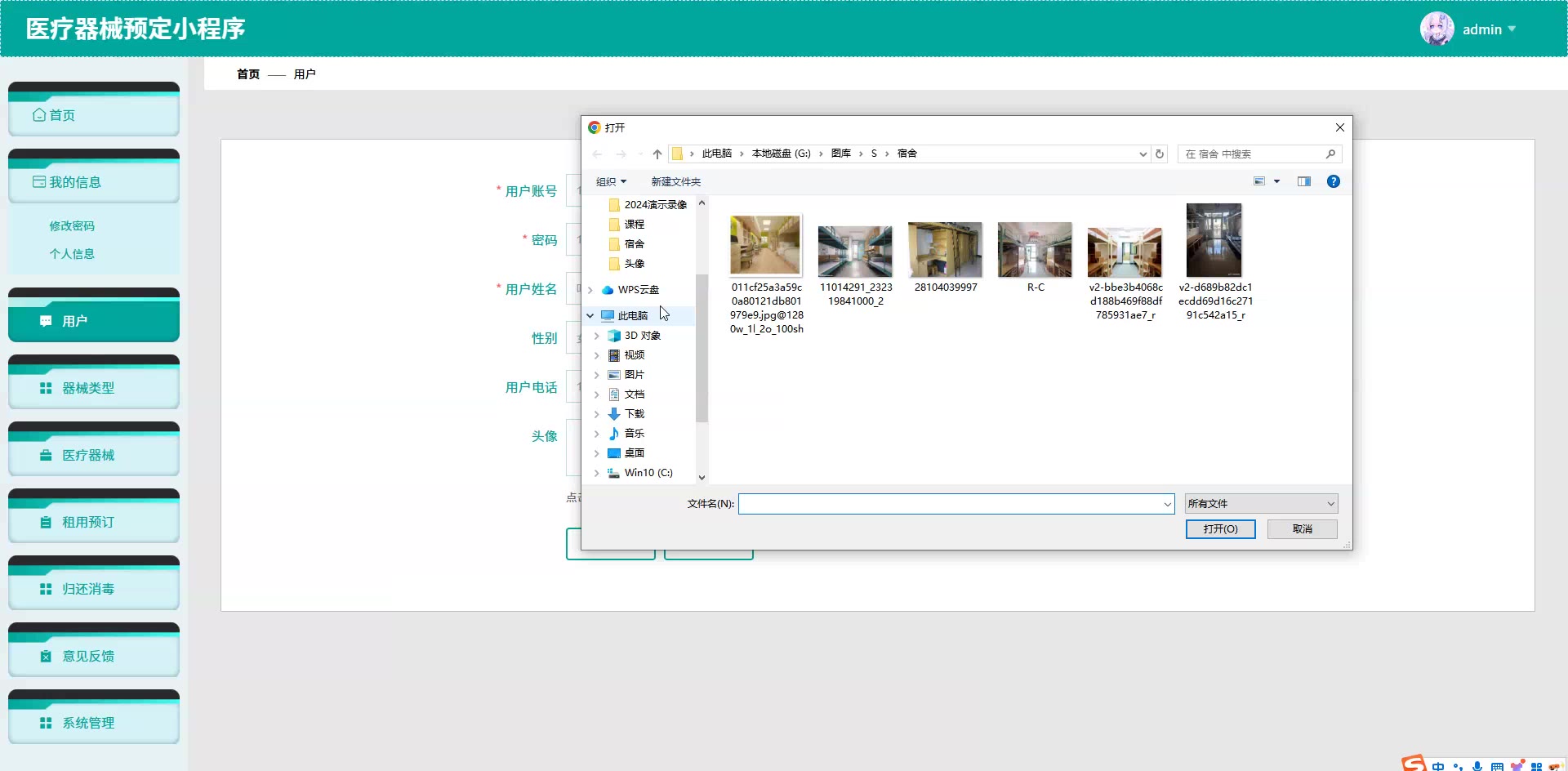Screen dimensions: 1568x771
Task: Select the 头像 folder in tree
Action: pos(634,264)
